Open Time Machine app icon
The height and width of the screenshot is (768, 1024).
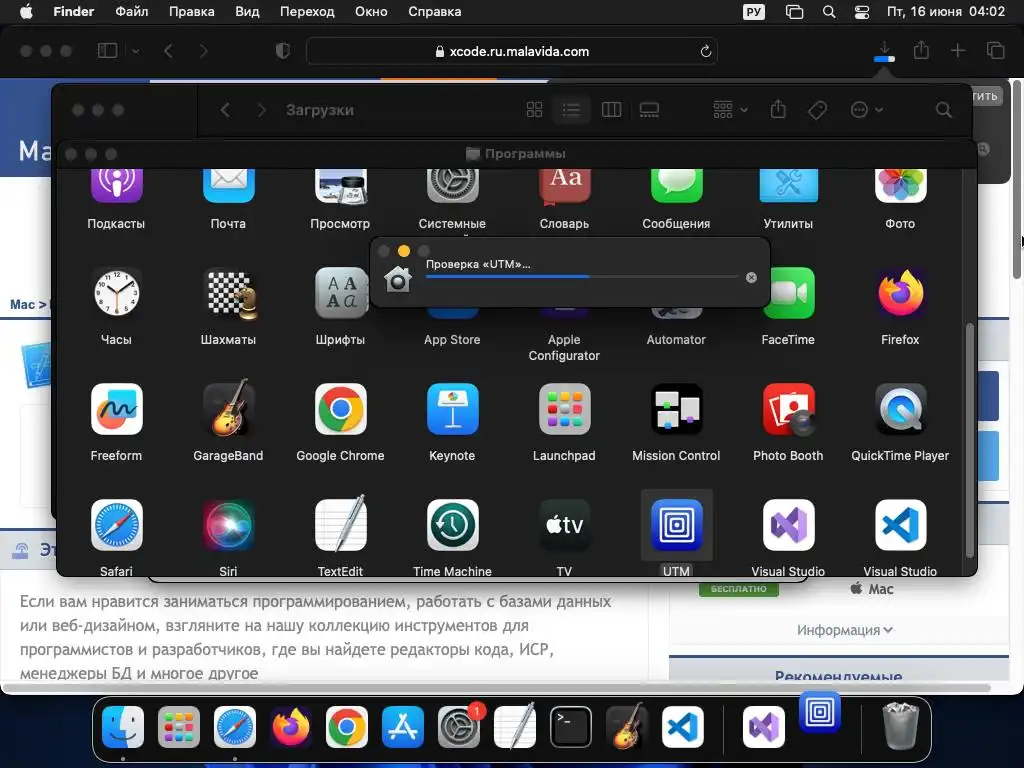click(x=452, y=526)
